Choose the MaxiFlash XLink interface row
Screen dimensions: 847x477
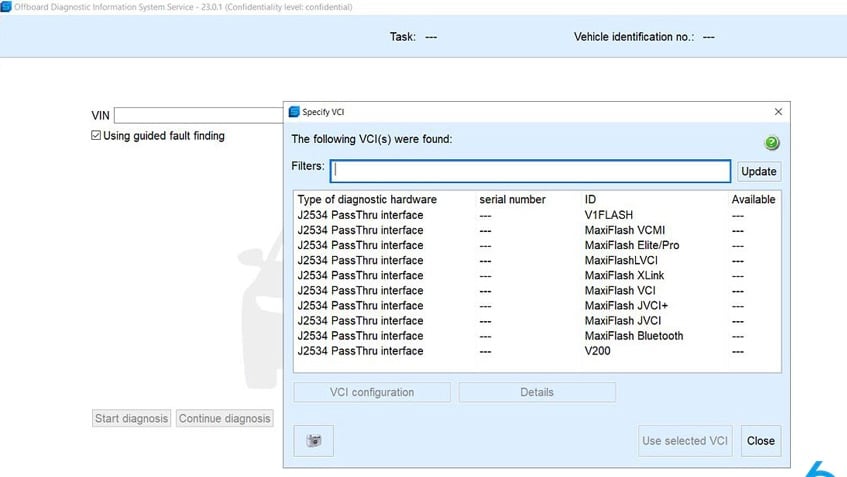[536, 275]
